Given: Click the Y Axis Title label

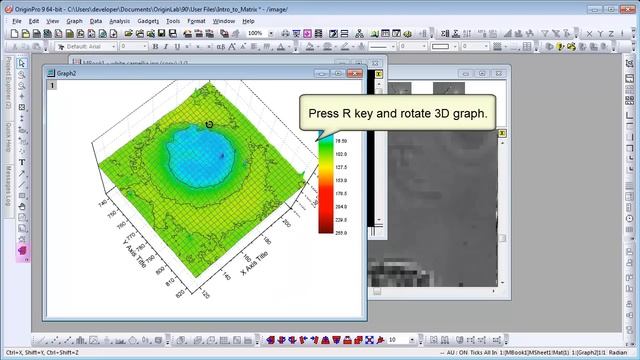Looking at the screenshot, I should (134, 253).
